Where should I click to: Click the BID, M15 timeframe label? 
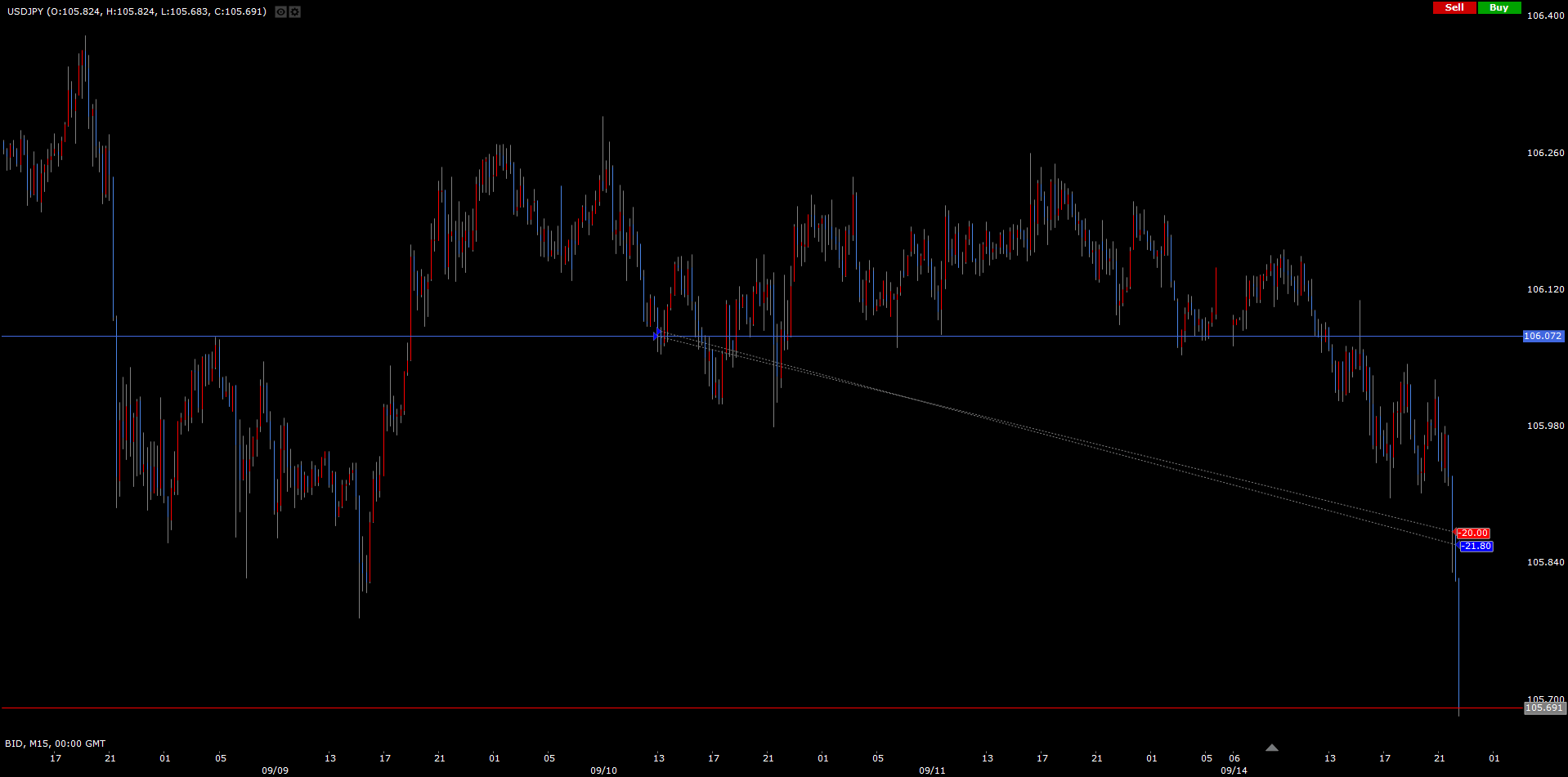tap(55, 744)
